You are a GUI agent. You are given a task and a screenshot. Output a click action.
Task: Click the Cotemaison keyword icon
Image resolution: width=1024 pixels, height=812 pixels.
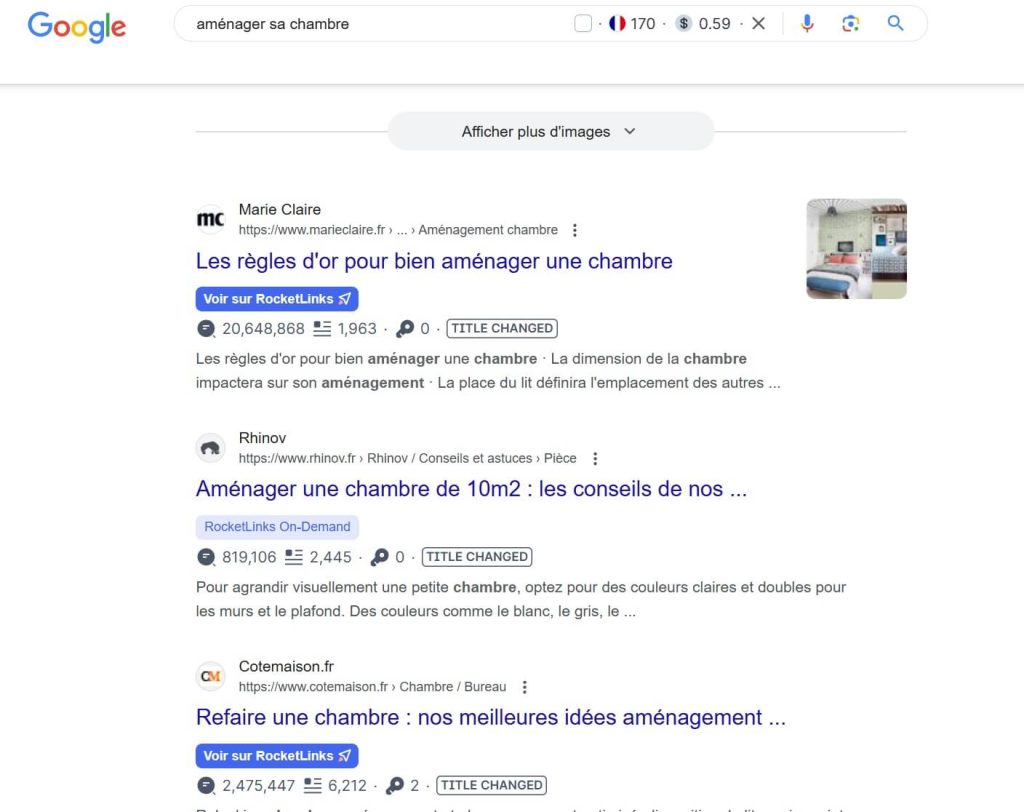pyautogui.click(x=394, y=785)
